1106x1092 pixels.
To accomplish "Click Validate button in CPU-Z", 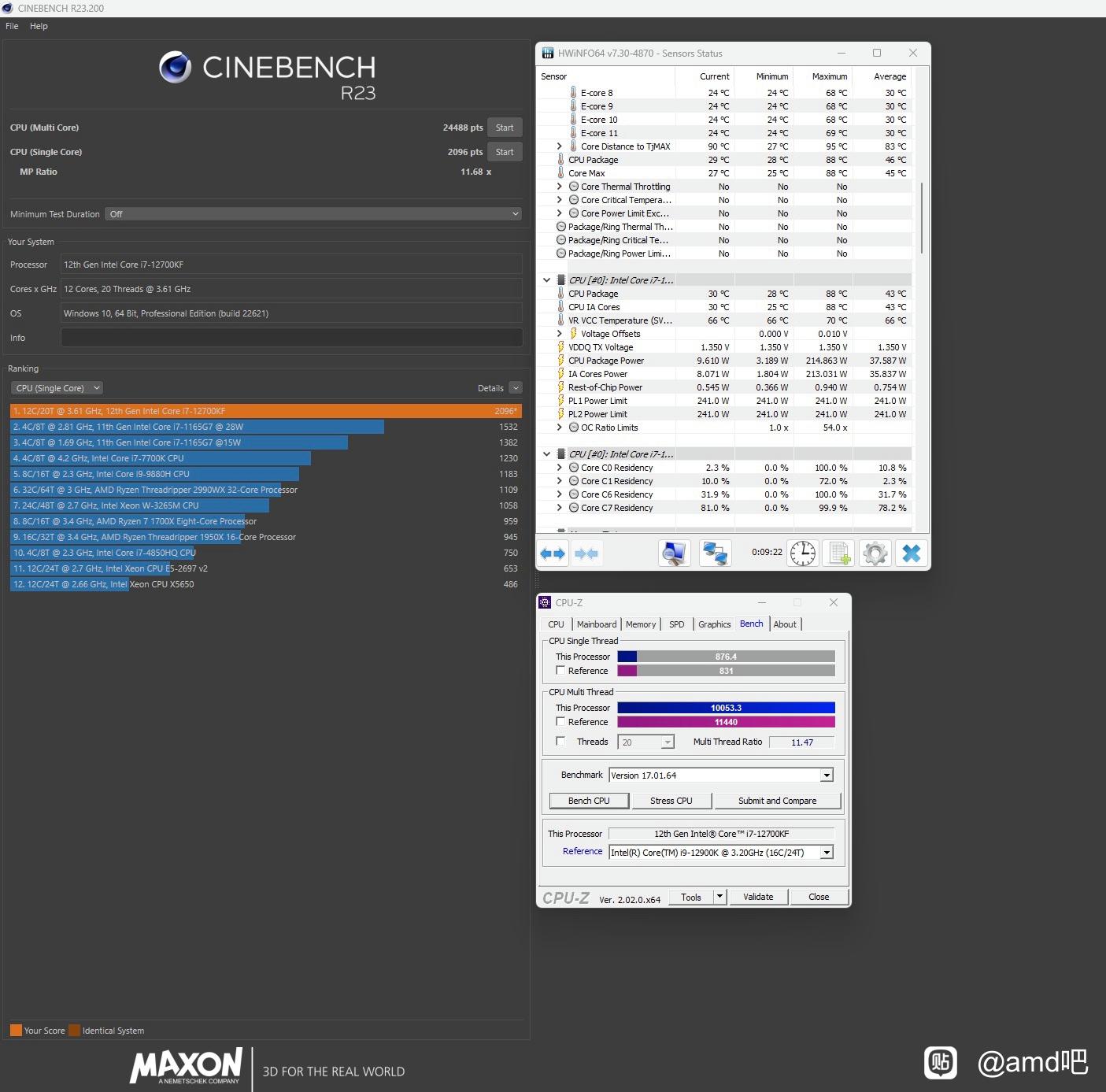I will 758,897.
